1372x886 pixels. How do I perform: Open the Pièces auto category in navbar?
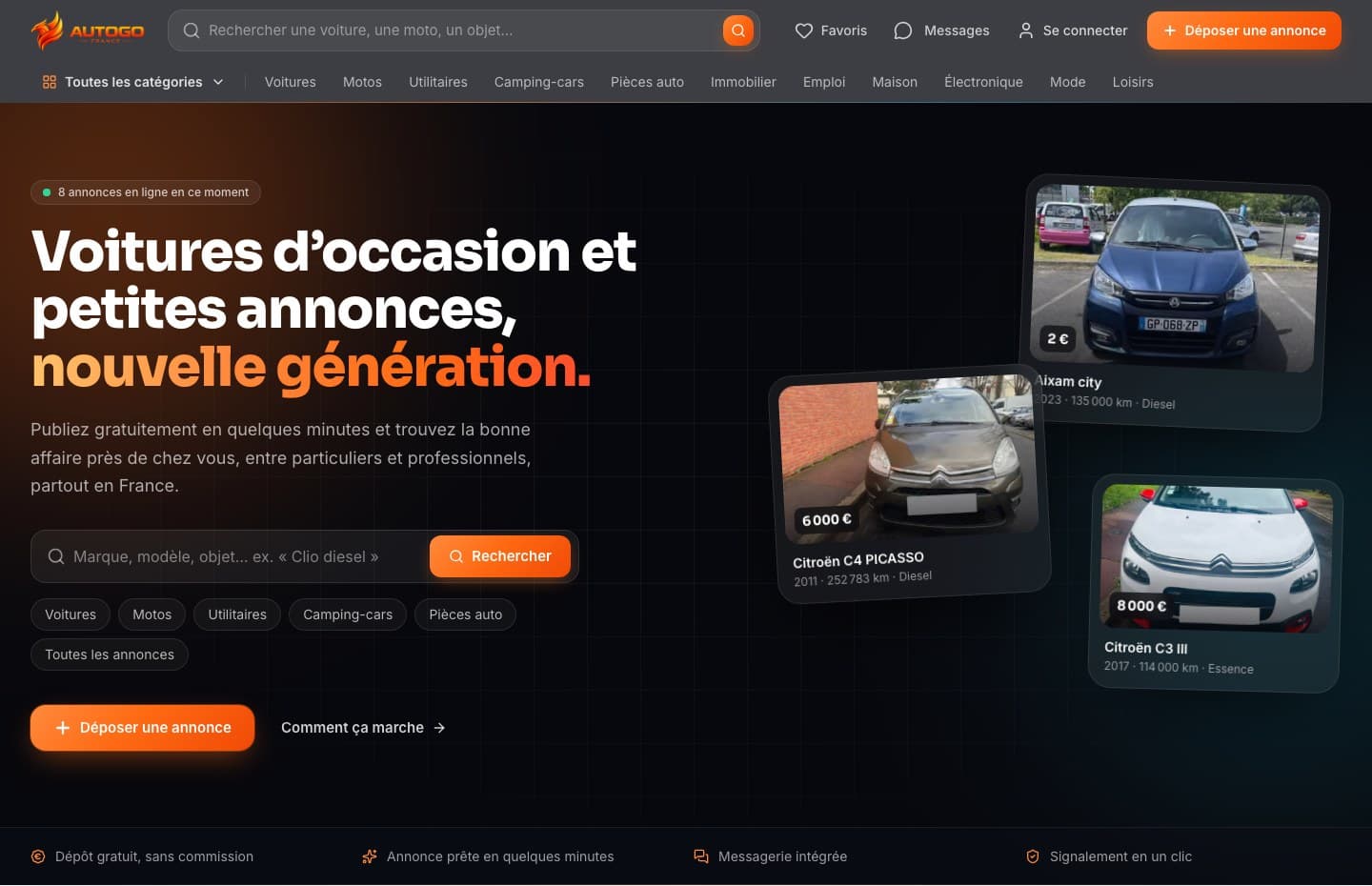[x=647, y=82]
